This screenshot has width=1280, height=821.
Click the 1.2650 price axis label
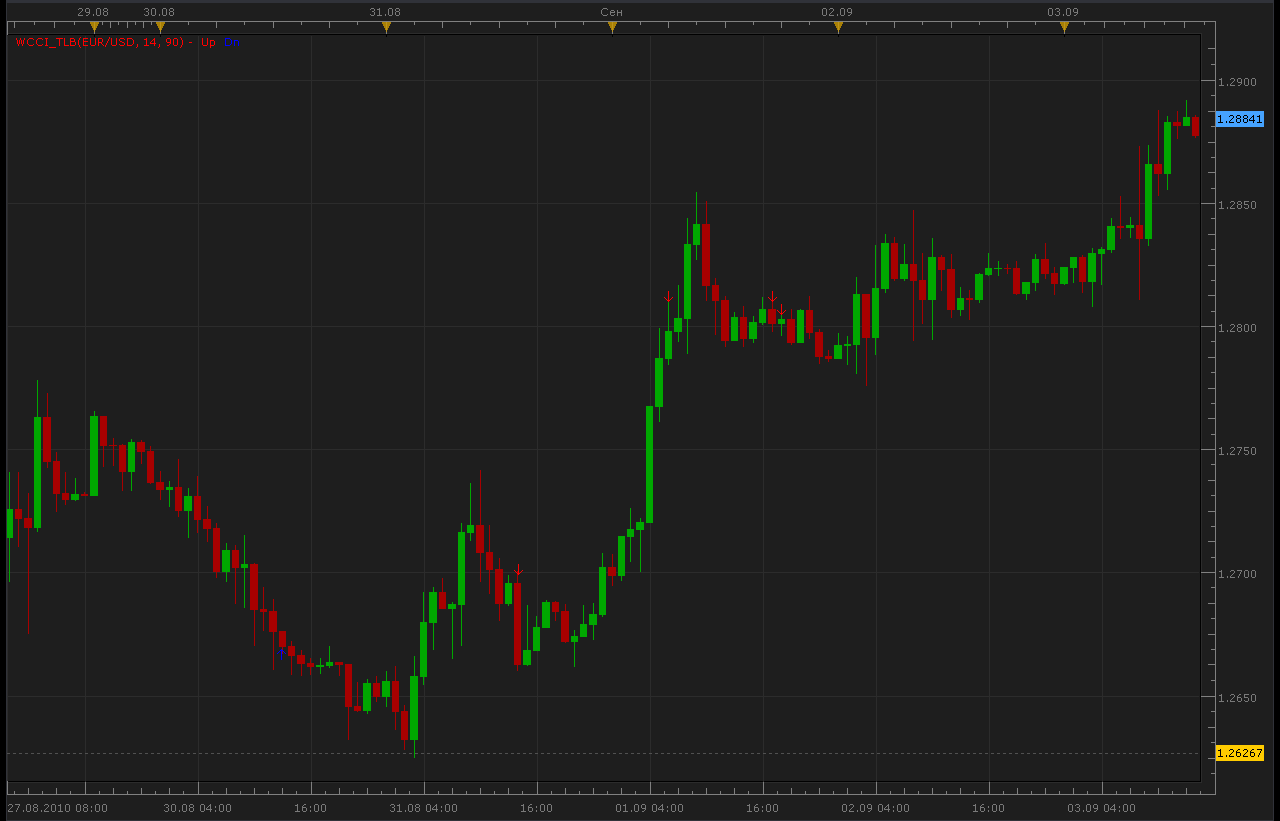(1236, 697)
